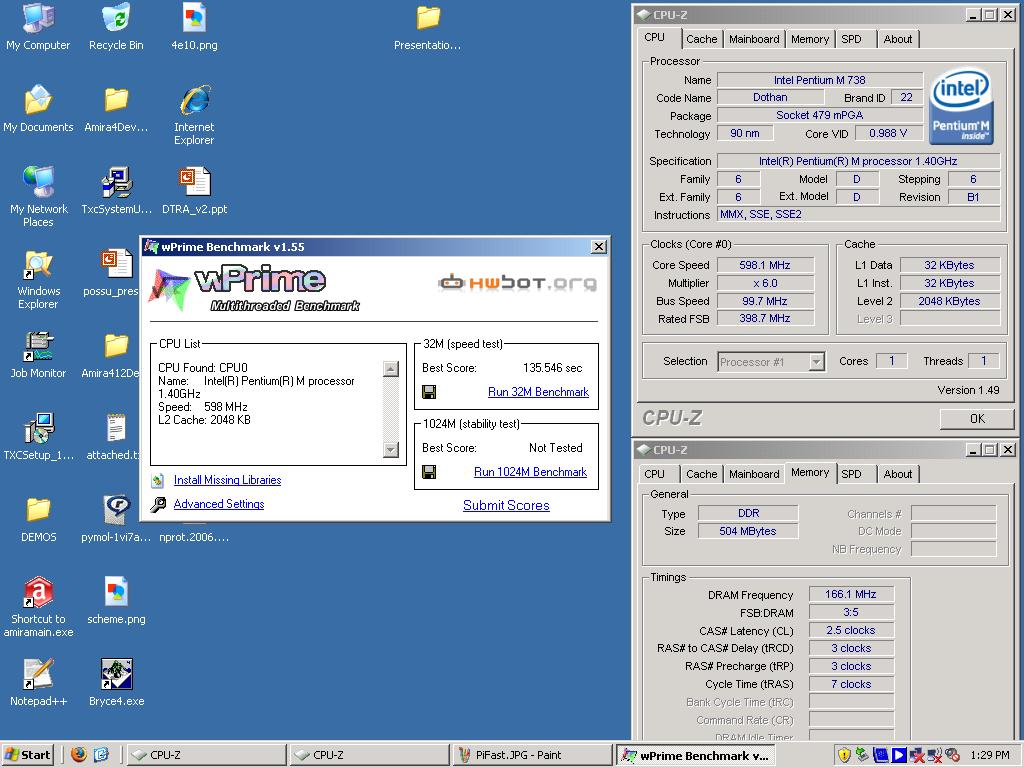
Task: Click the Intel Pentium M logo in CPU-Z
Action: point(960,107)
